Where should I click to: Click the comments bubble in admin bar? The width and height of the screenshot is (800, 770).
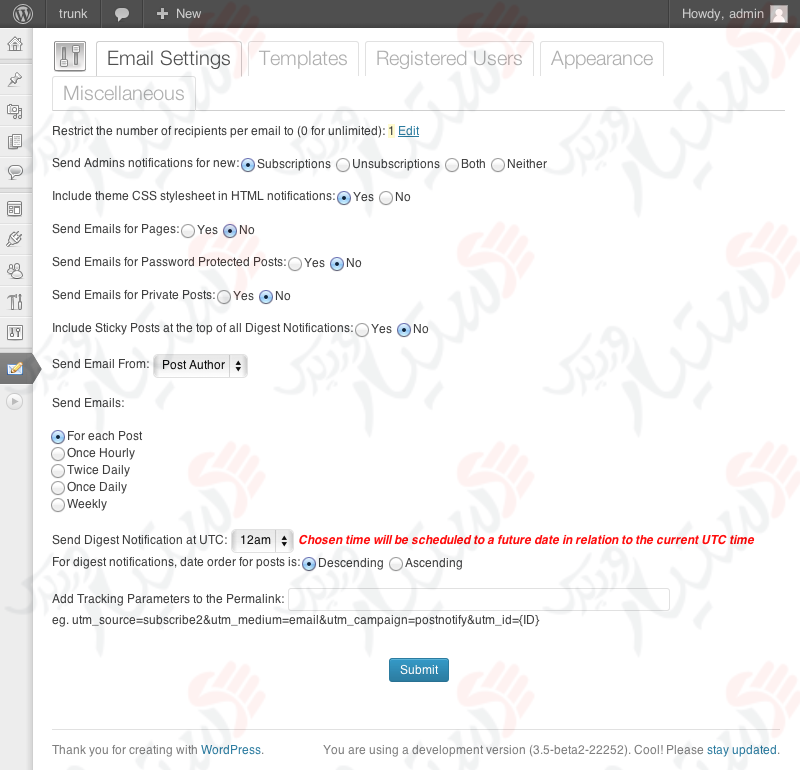122,14
